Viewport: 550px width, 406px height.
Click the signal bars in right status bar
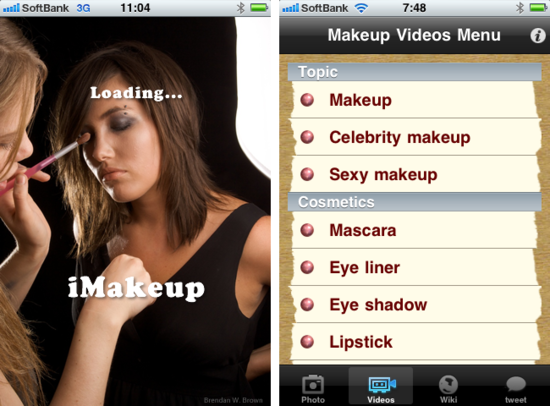click(290, 8)
